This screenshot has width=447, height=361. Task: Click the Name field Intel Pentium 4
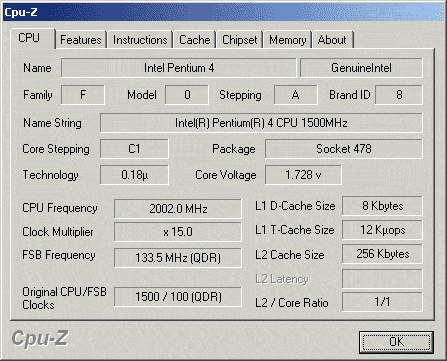tap(178, 68)
